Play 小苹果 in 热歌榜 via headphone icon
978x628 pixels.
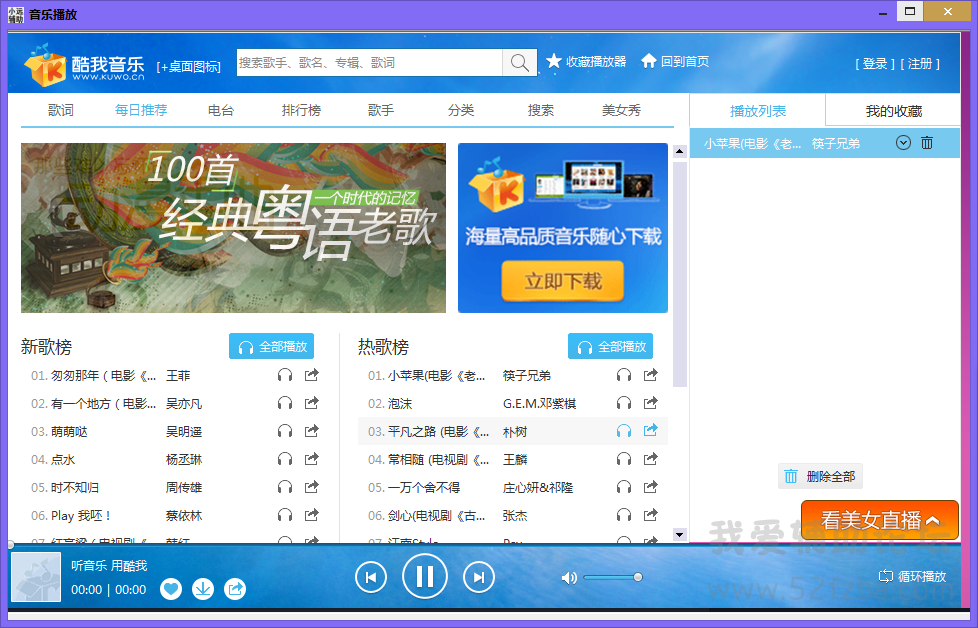click(624, 375)
